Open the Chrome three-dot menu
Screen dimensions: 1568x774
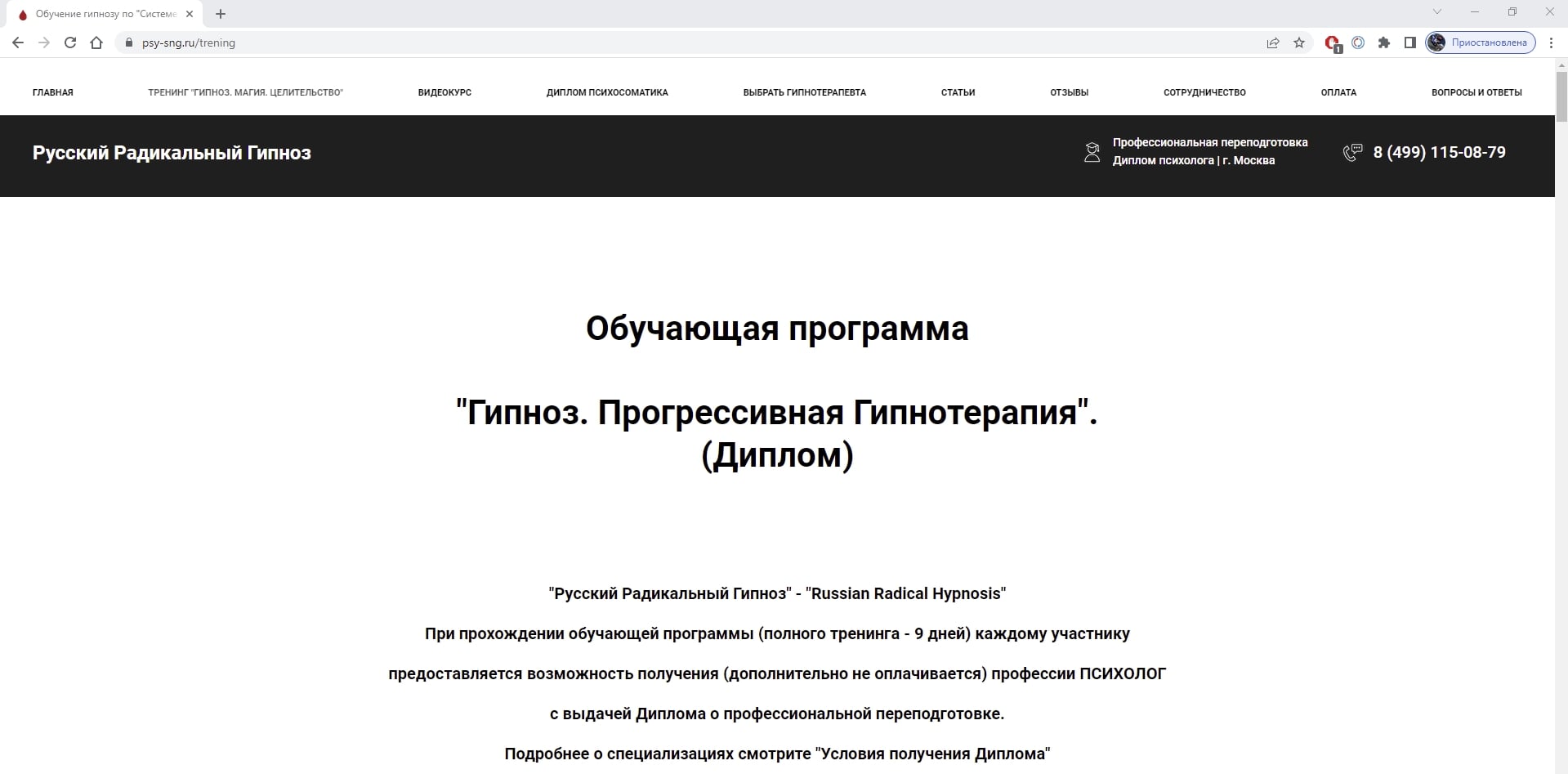(x=1552, y=43)
